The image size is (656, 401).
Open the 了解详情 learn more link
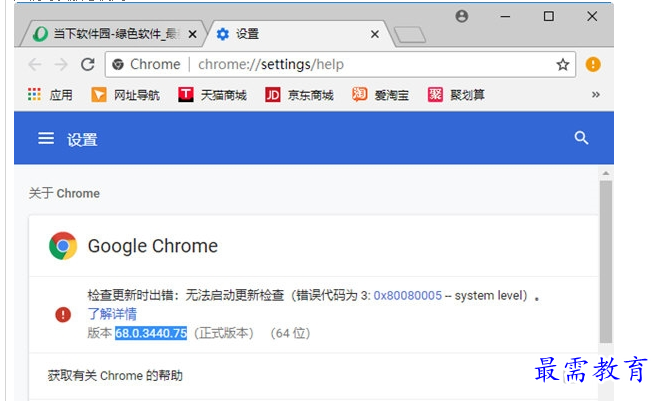(x=112, y=314)
